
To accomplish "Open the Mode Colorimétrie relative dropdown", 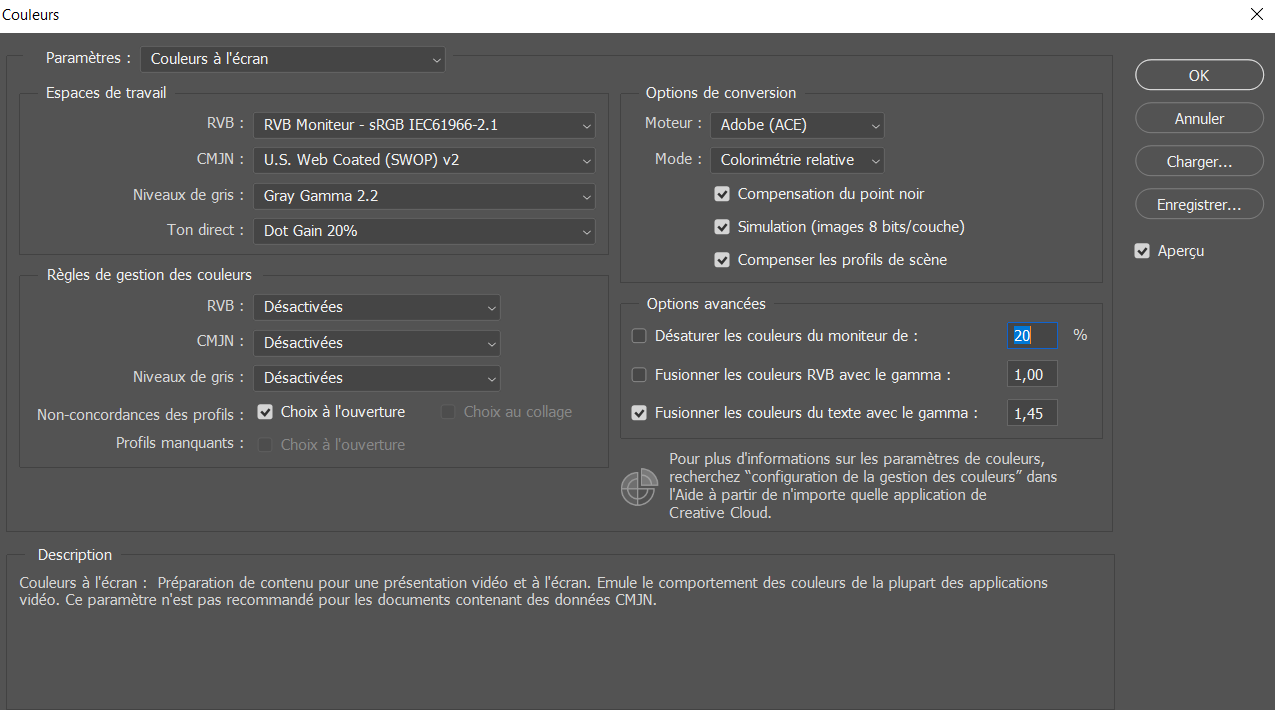I will point(797,160).
